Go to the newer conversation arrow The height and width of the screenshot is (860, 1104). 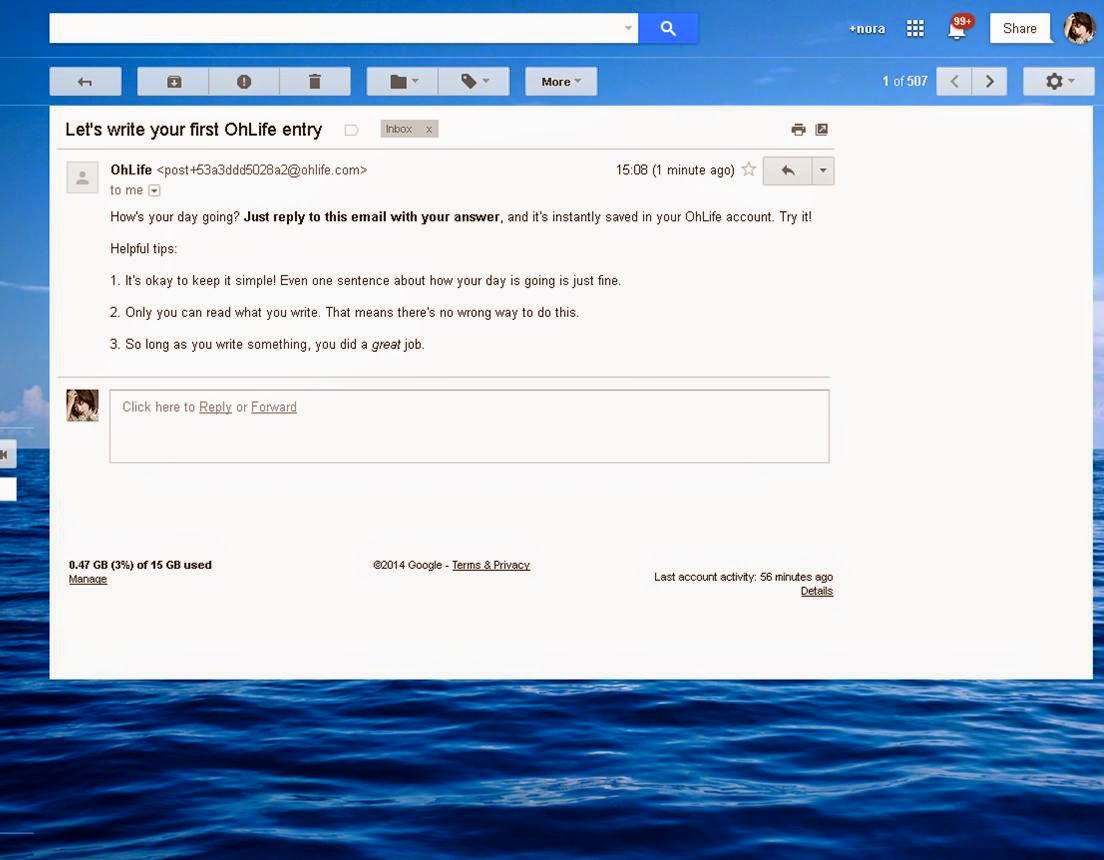[x=954, y=82]
